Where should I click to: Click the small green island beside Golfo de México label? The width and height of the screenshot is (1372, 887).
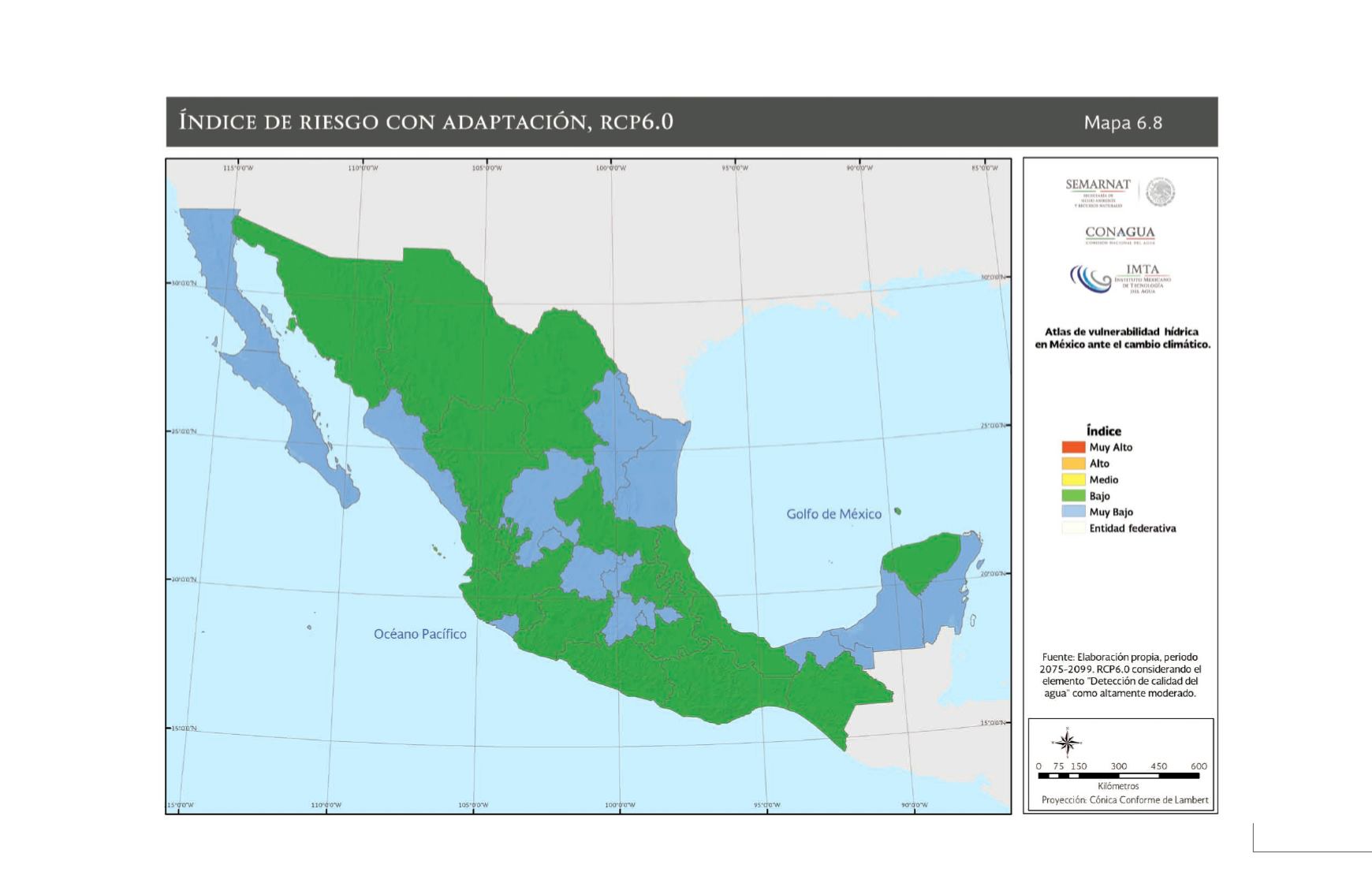(x=897, y=512)
